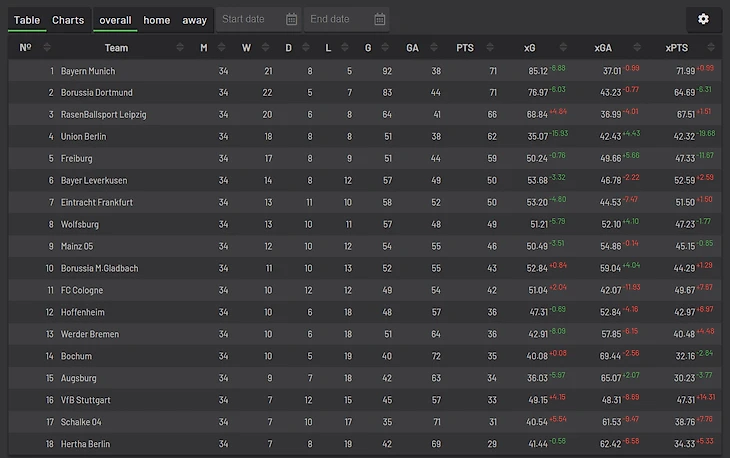Screen dimensions: 730x458
Task: Sort table by PTS column header
Action: [x=465, y=47]
